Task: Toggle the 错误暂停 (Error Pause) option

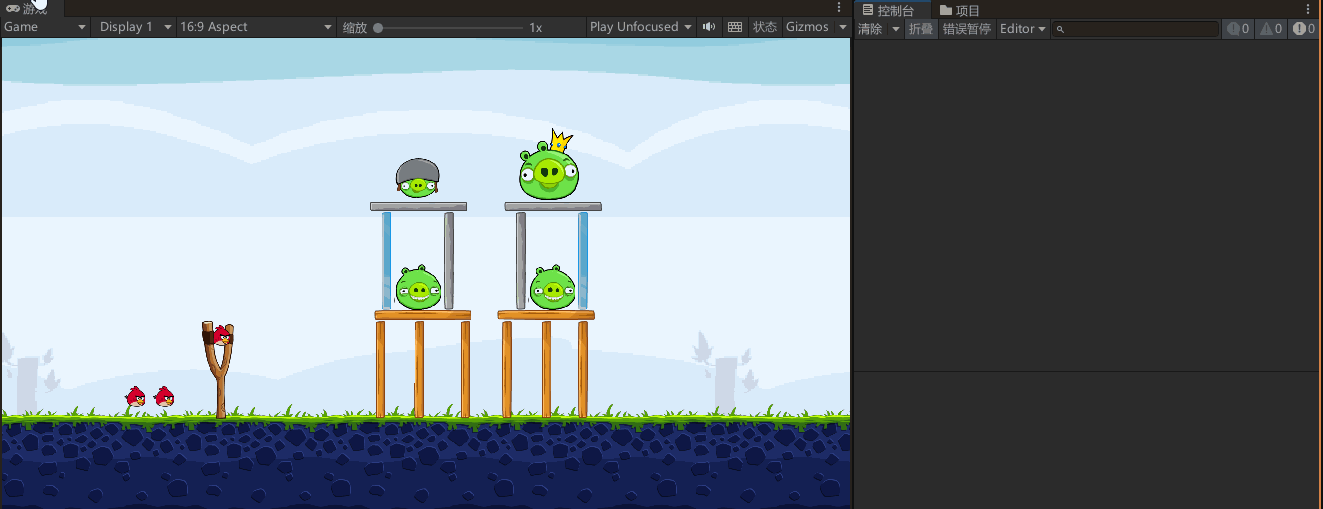Action: point(967,29)
